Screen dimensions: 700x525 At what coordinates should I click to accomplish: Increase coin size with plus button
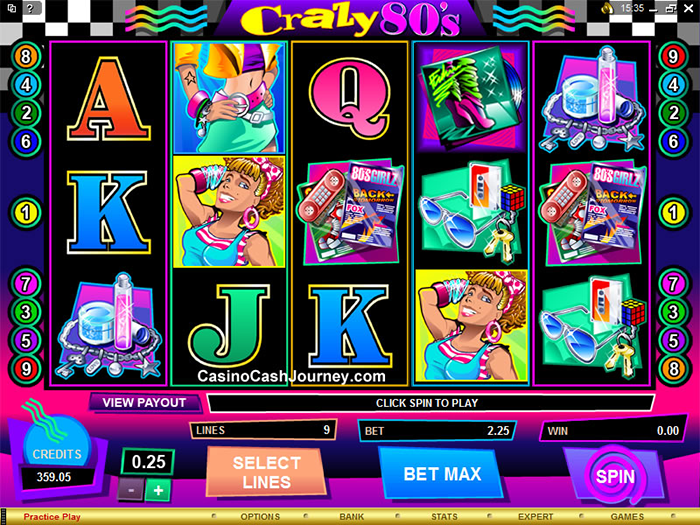pos(158,490)
